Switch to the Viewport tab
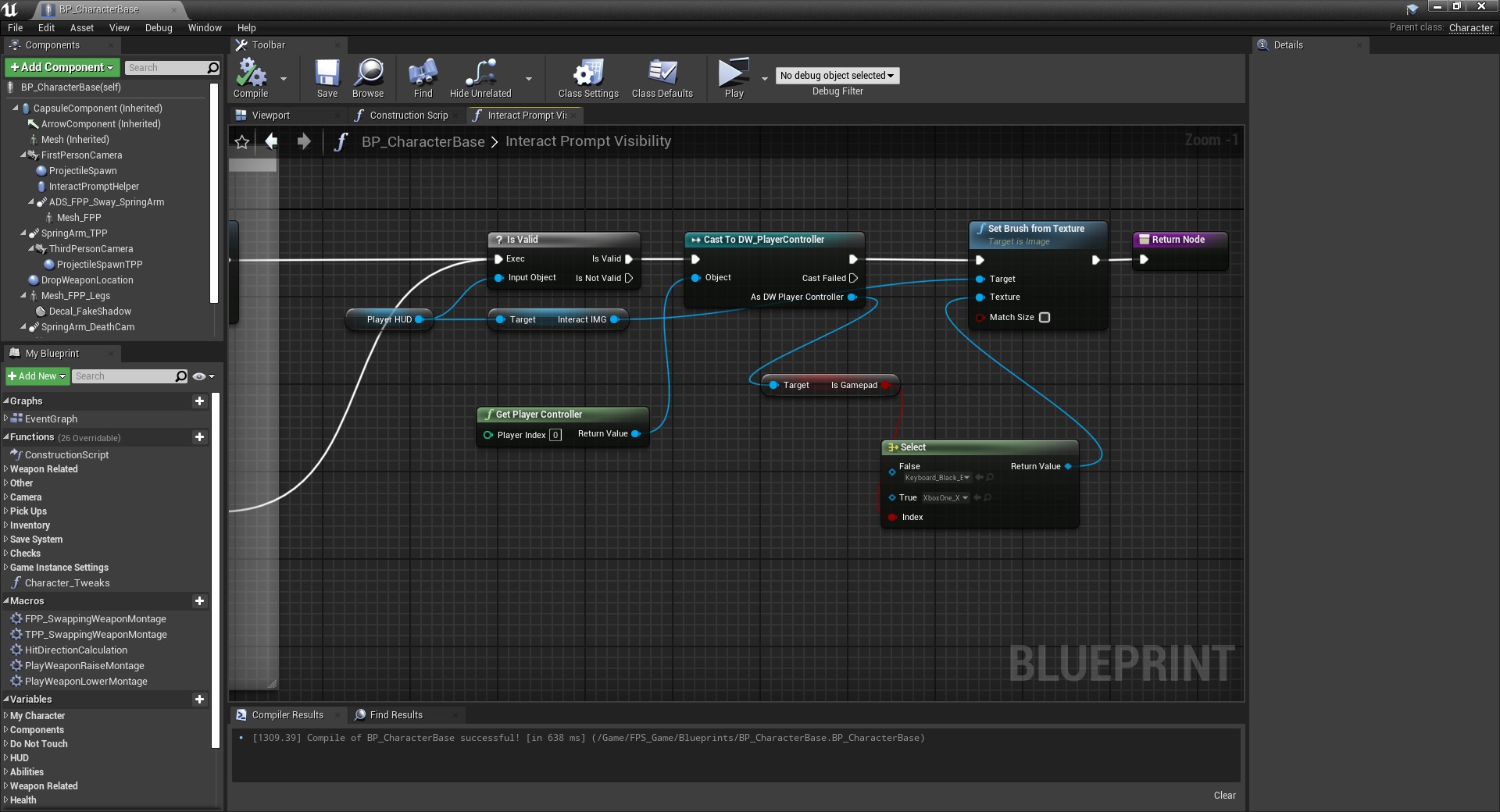 270,116
